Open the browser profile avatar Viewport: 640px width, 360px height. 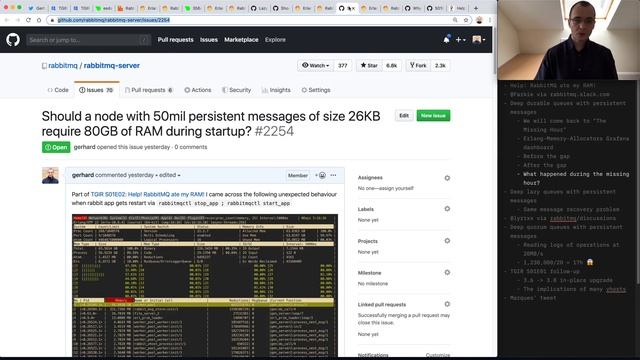point(479,20)
